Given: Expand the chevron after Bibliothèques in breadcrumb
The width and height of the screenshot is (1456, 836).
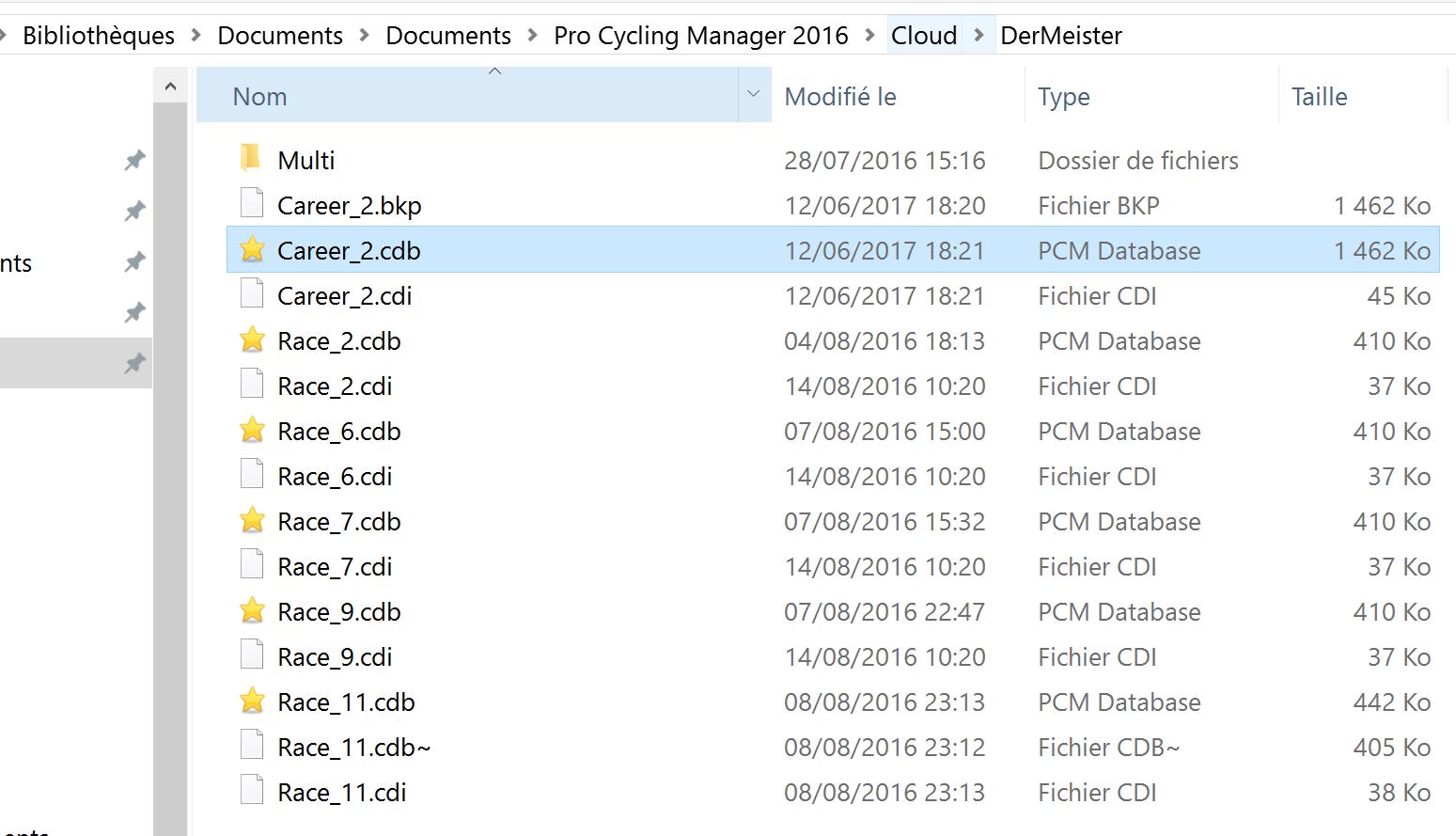Looking at the screenshot, I should click(196, 36).
